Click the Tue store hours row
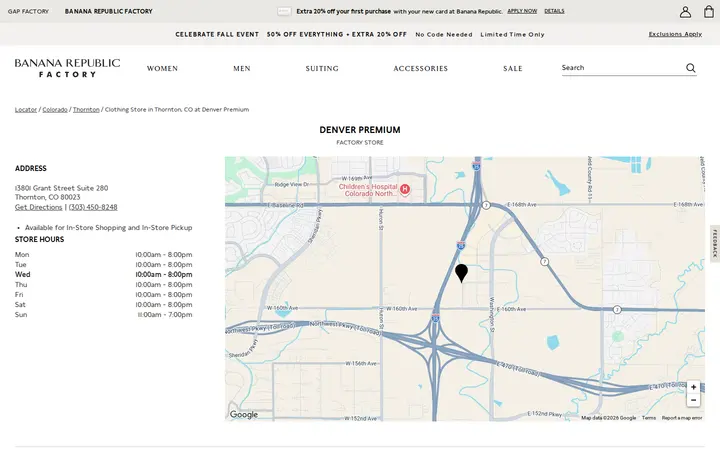Viewport: 720px width, 450px height. pyautogui.click(x=103, y=264)
